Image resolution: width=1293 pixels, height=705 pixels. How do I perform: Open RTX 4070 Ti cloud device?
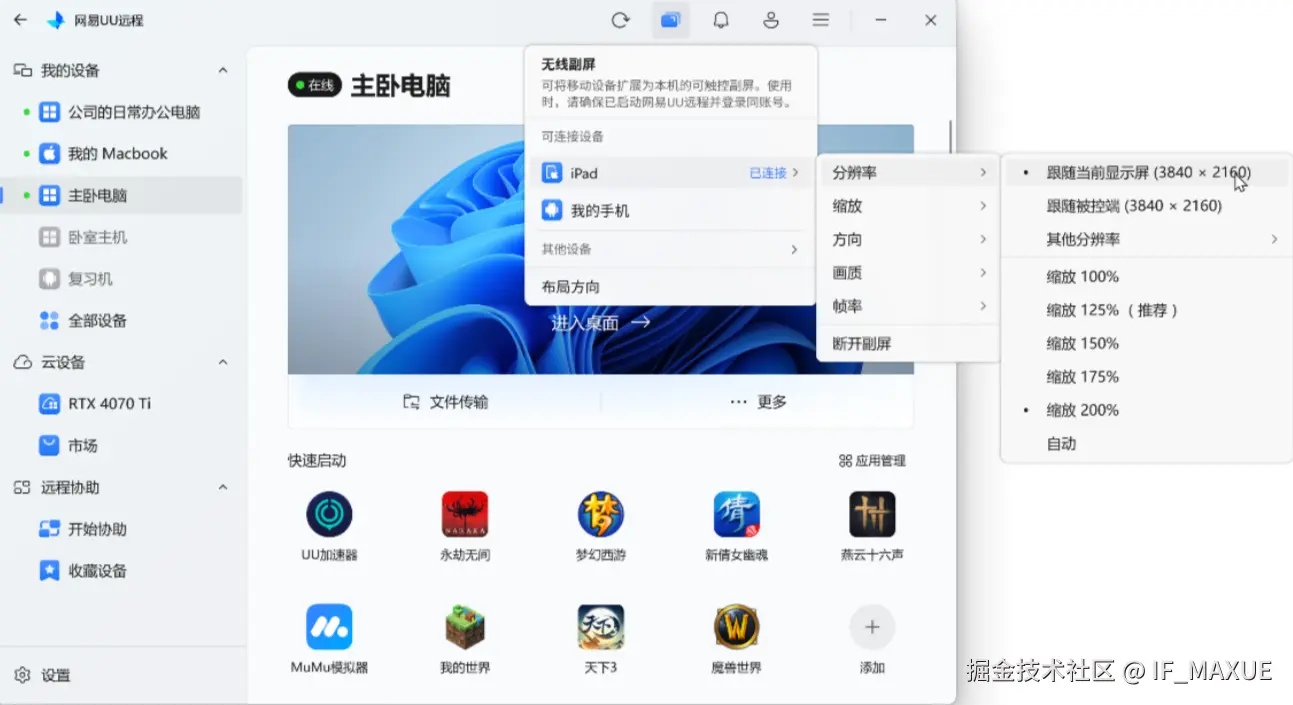click(x=121, y=404)
